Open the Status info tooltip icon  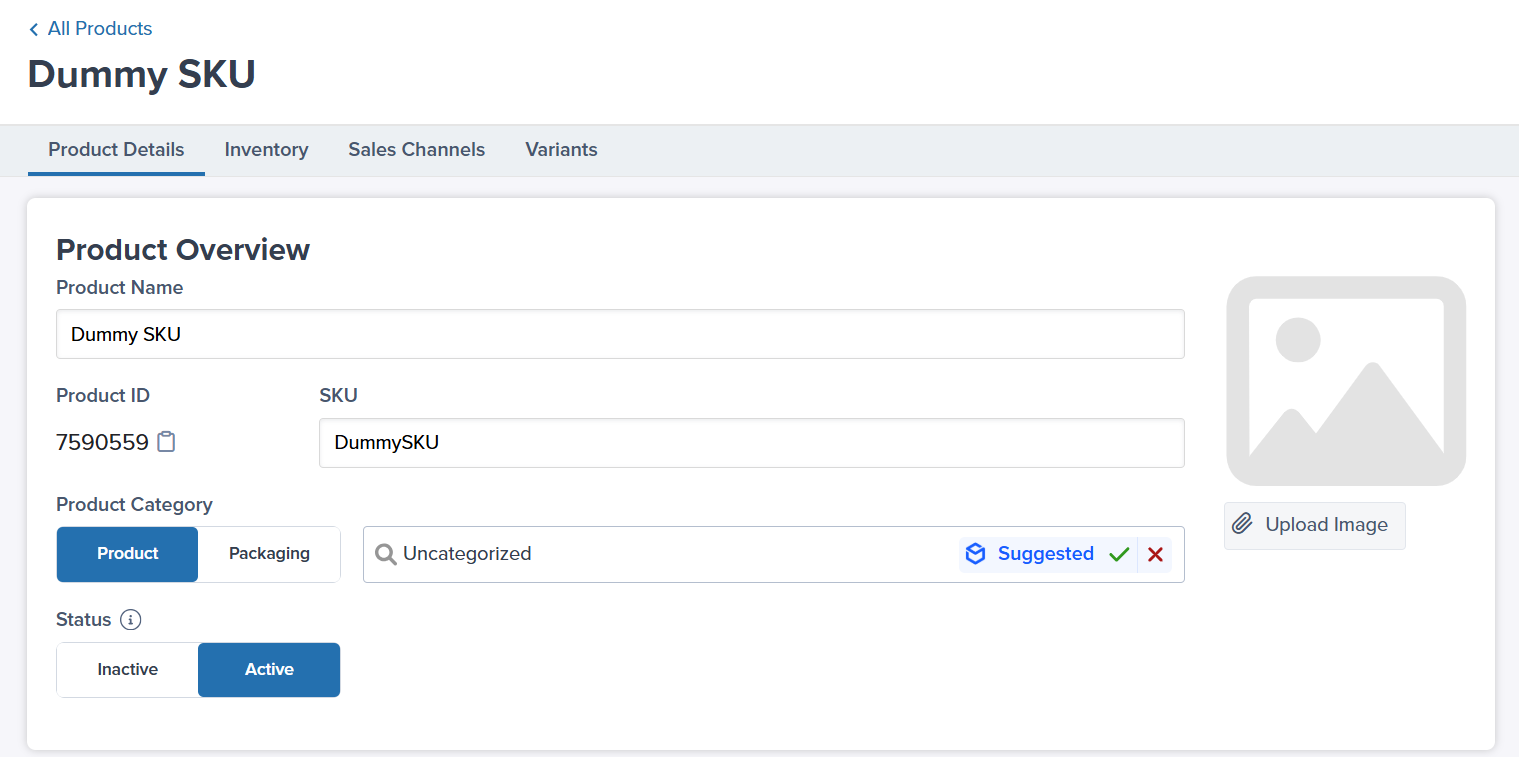tap(131, 620)
